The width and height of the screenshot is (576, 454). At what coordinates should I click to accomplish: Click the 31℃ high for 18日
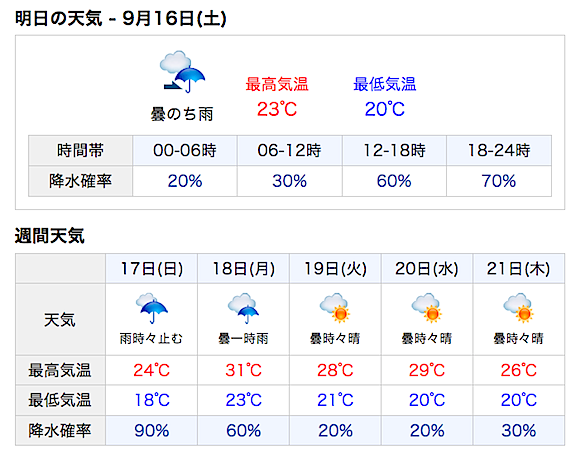pyautogui.click(x=244, y=370)
